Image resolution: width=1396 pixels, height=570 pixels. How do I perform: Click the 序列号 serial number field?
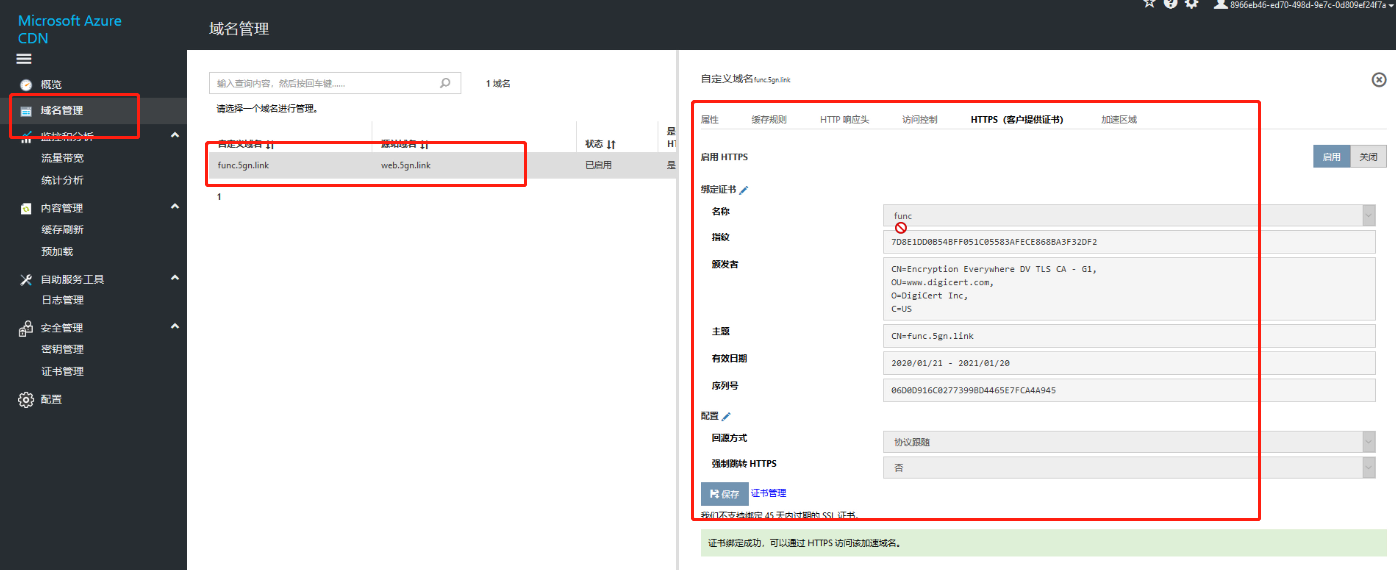pyautogui.click(x=1129, y=390)
